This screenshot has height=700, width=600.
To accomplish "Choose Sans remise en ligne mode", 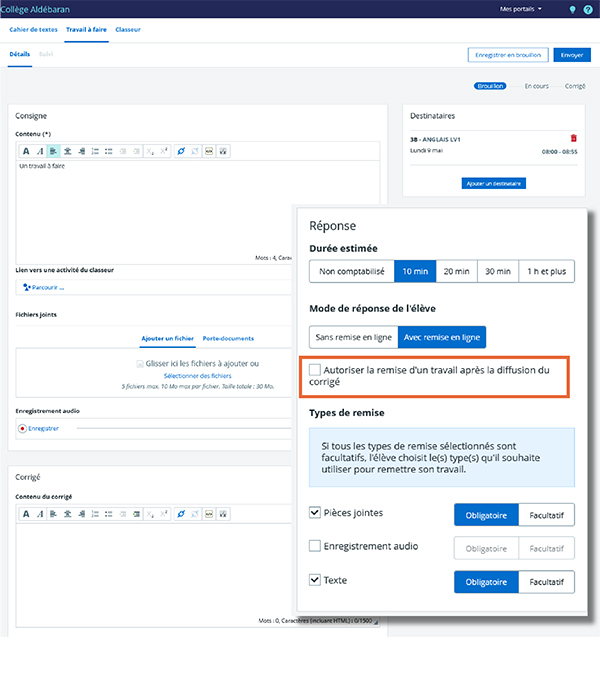I will tap(352, 337).
